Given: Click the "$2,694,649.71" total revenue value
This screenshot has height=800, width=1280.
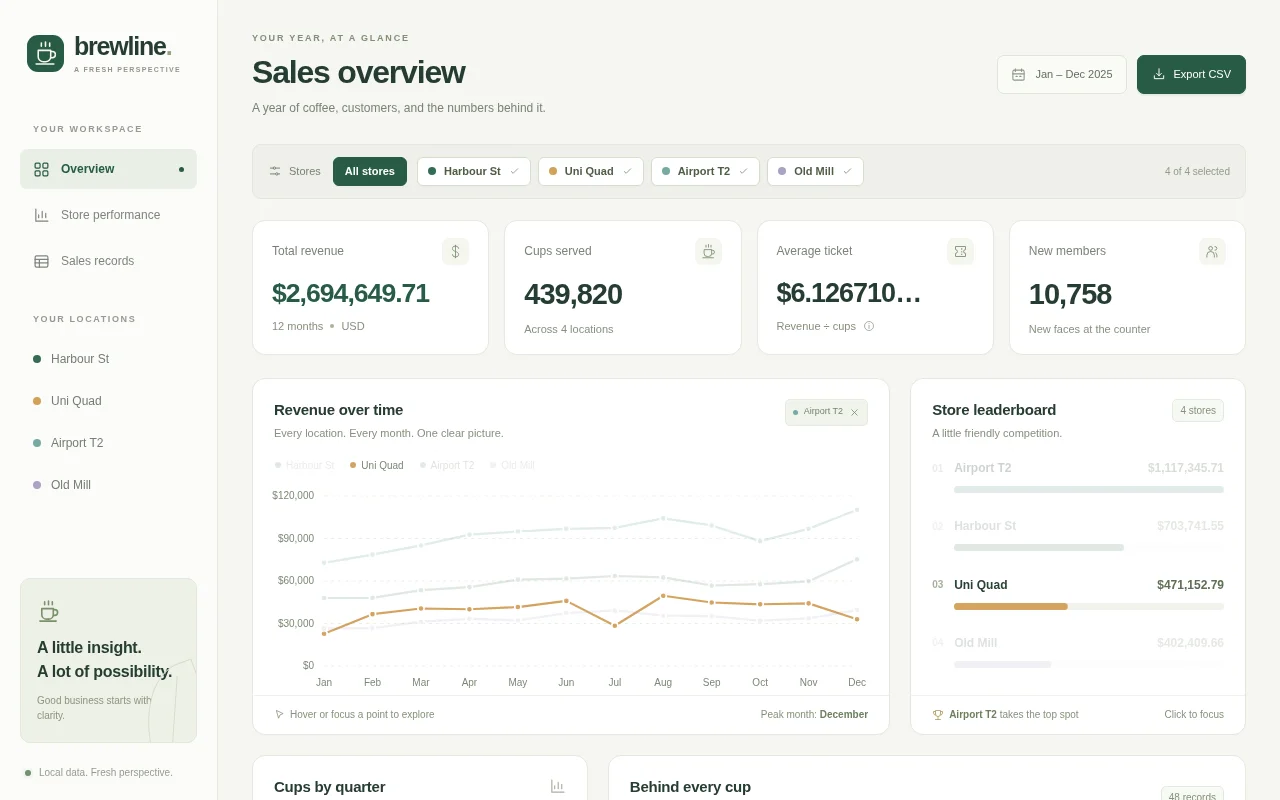Looking at the screenshot, I should pos(351,293).
